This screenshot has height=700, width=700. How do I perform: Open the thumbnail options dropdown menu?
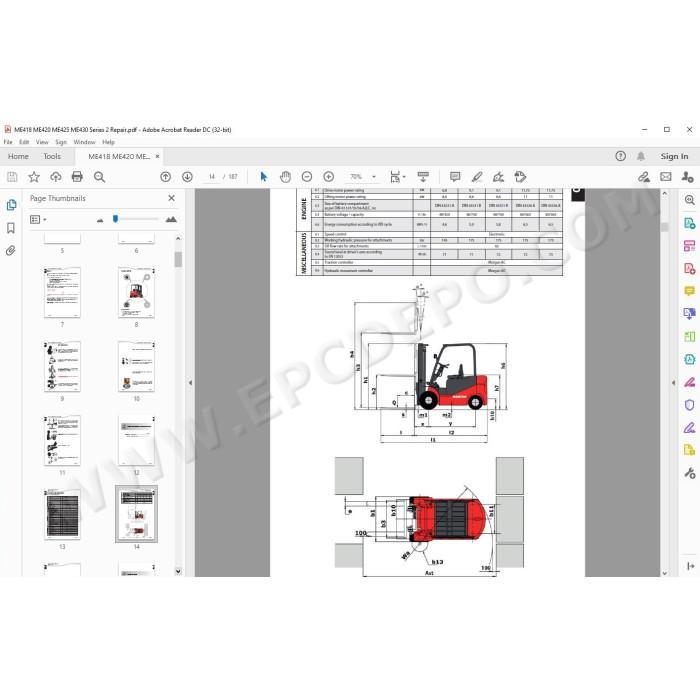[38, 219]
